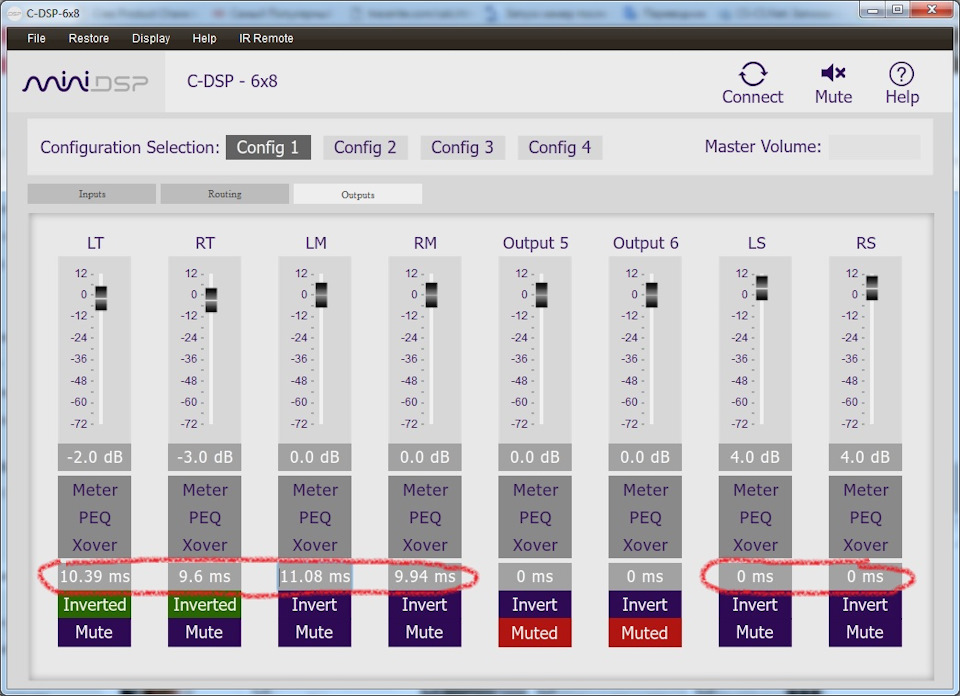Open the Help menu in menu bar

[x=204, y=38]
